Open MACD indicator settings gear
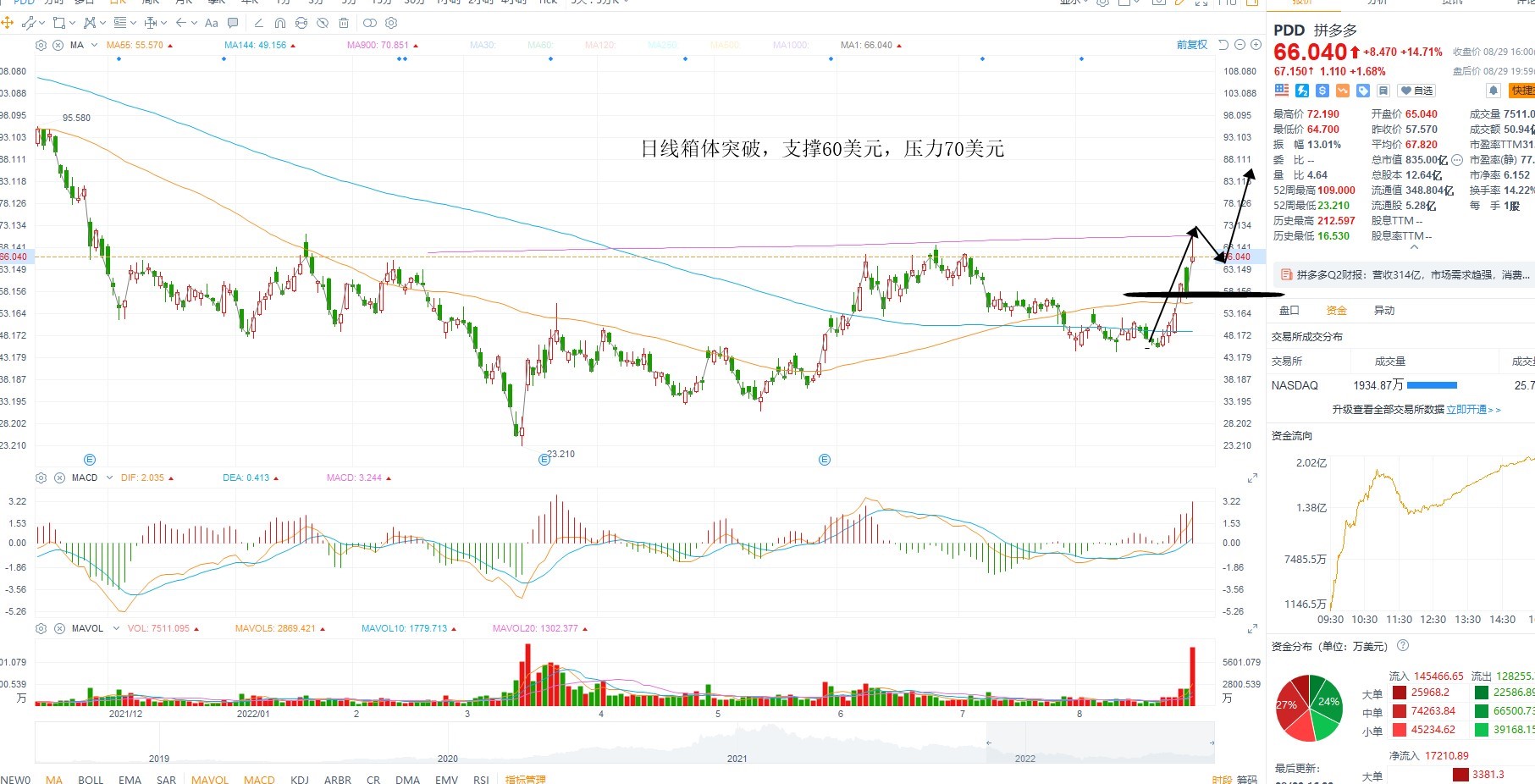The width and height of the screenshot is (1535, 784). [x=41, y=478]
